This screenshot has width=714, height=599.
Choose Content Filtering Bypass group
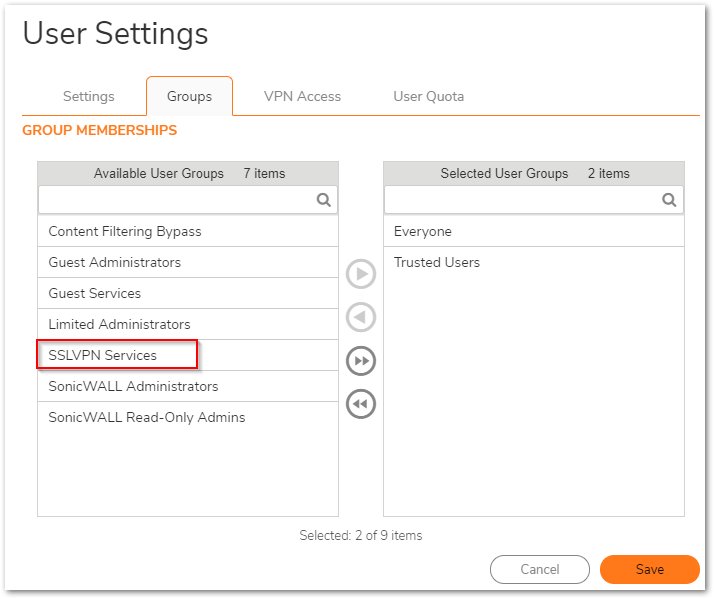click(x=125, y=231)
